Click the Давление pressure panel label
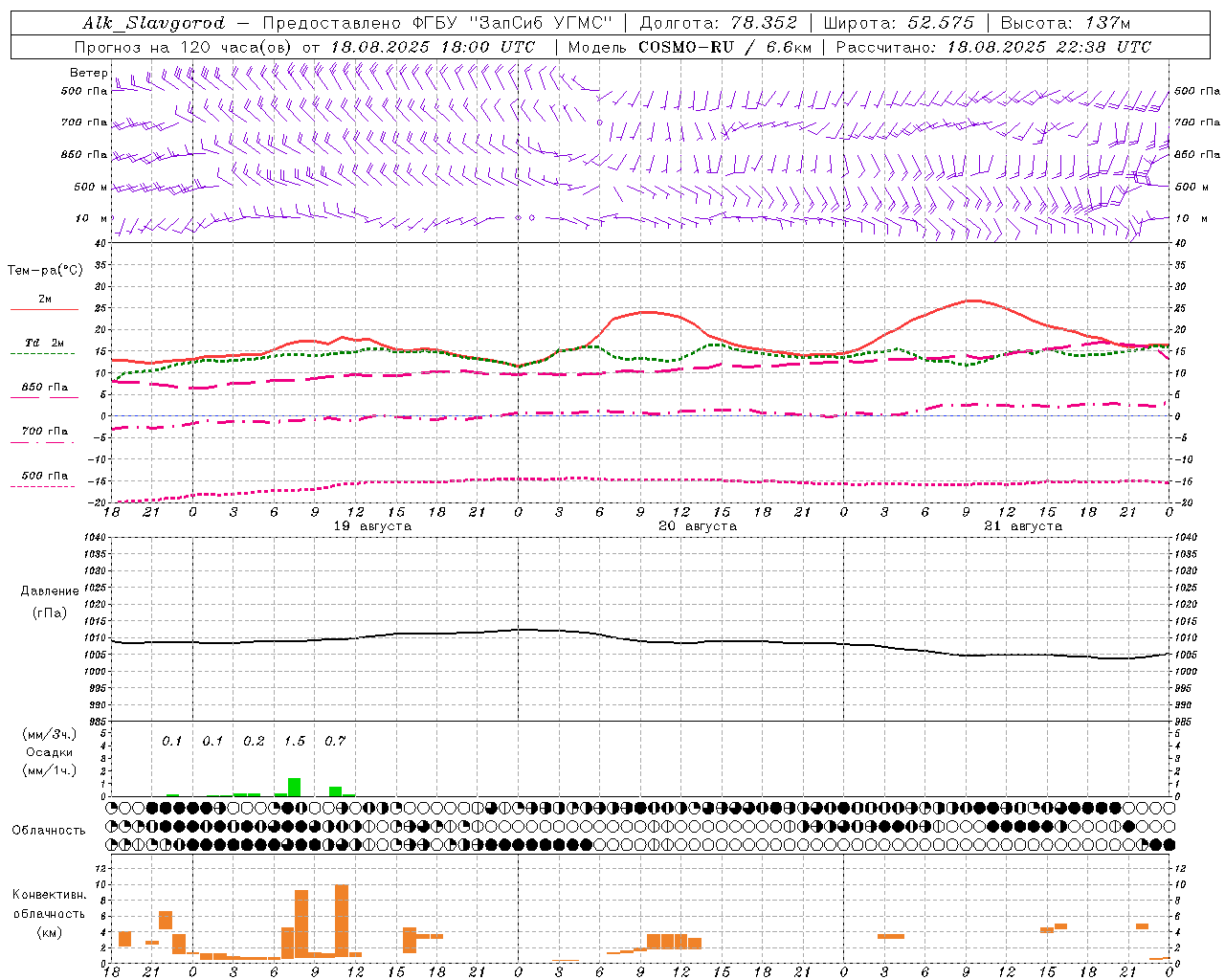The height and width of the screenshot is (980, 1225). (50, 590)
